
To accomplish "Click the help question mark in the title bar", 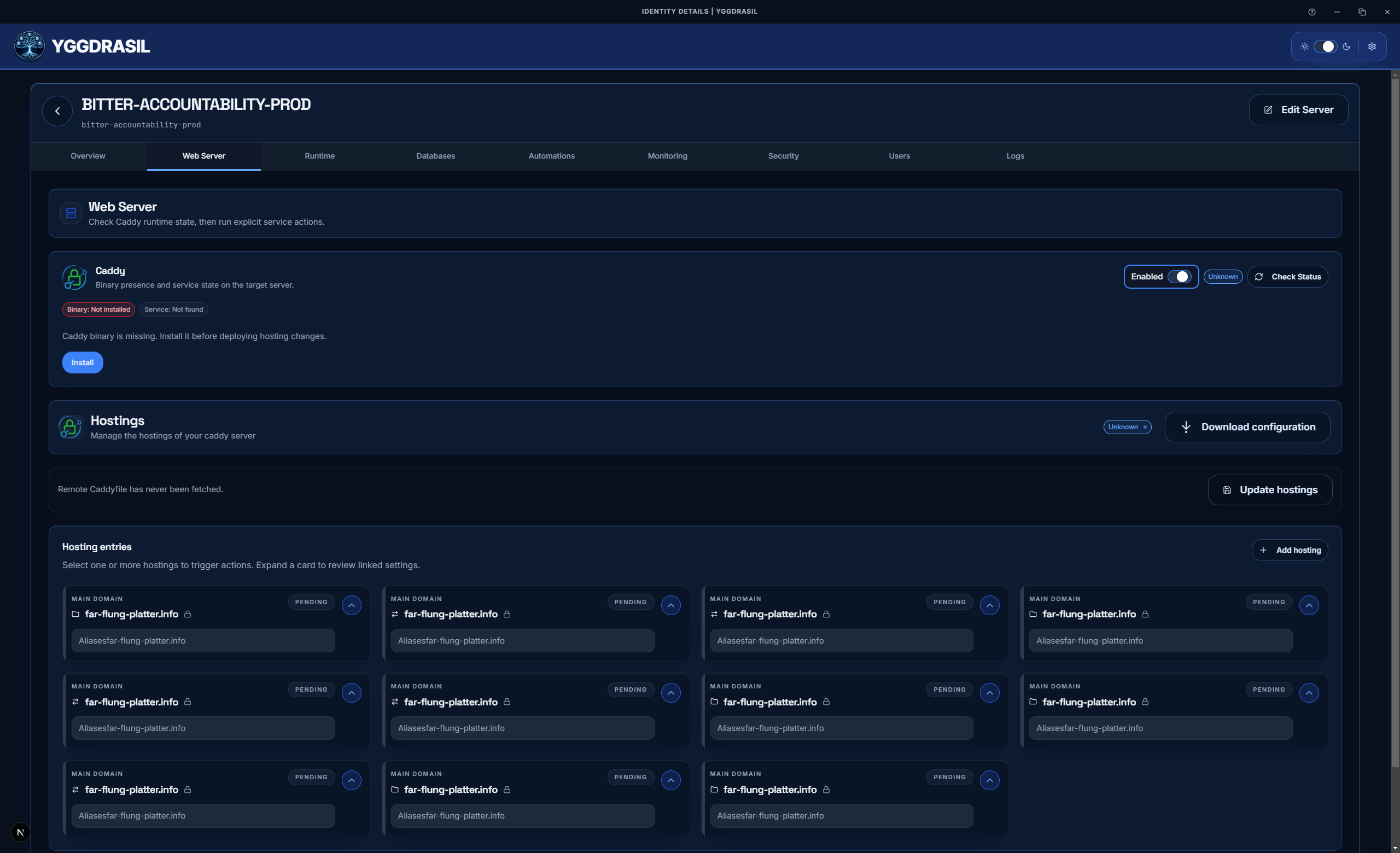I will (1312, 11).
